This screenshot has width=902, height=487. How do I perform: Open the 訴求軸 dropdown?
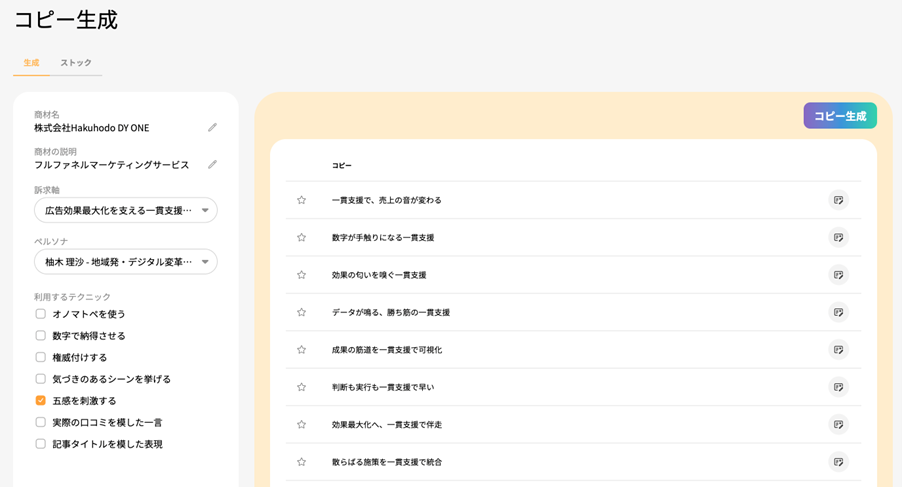(125, 210)
